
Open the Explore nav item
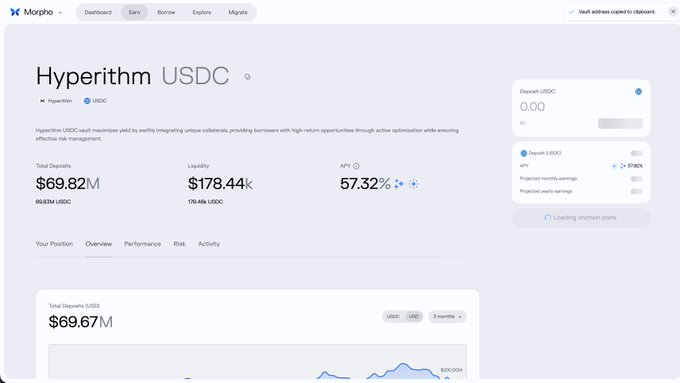[202, 12]
